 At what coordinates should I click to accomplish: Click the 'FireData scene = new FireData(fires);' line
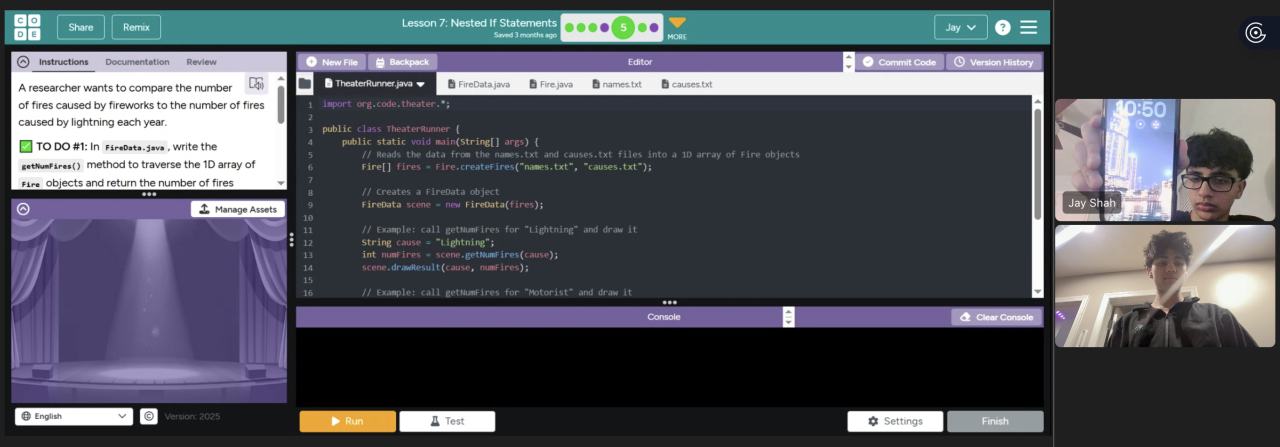click(452, 204)
